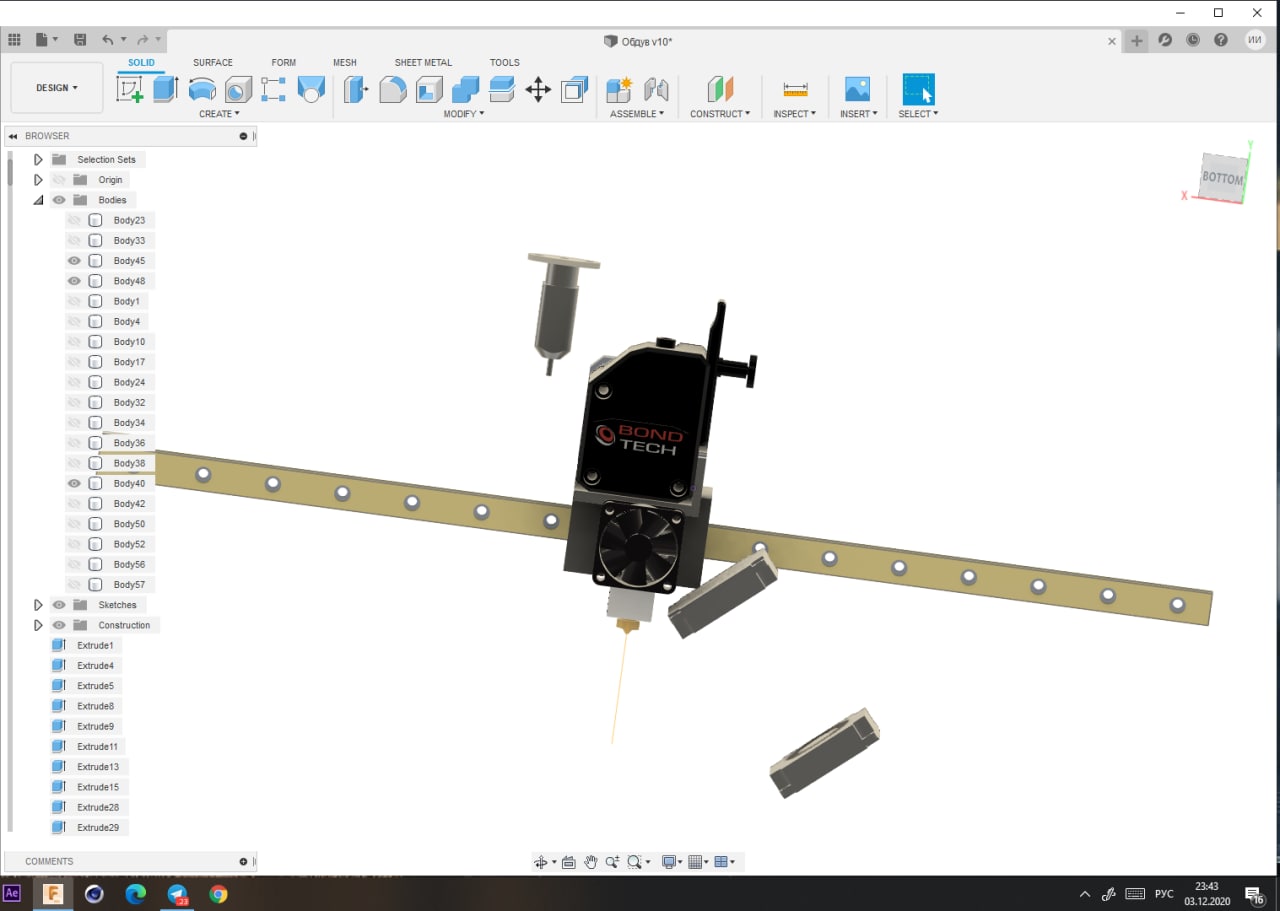Open the Help question mark icon
The width and height of the screenshot is (1280, 911).
point(1221,40)
